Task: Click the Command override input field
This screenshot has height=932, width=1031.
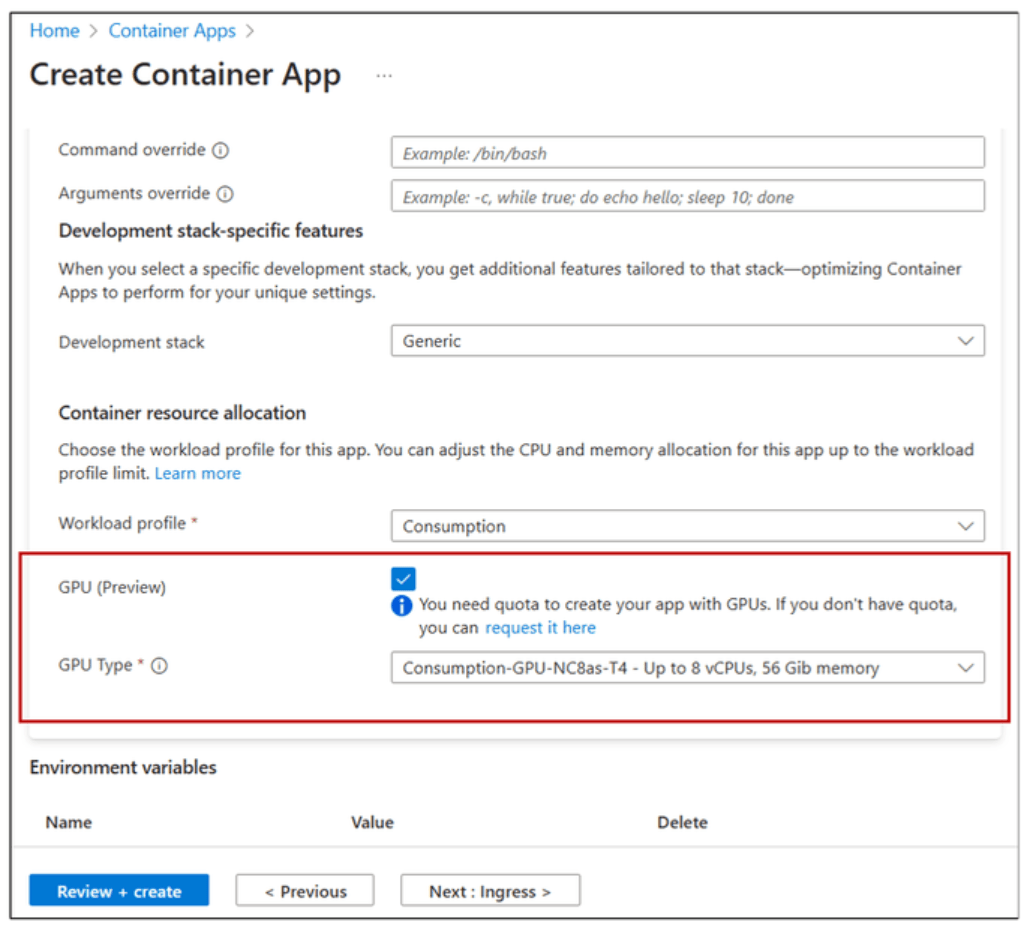Action: coord(687,152)
